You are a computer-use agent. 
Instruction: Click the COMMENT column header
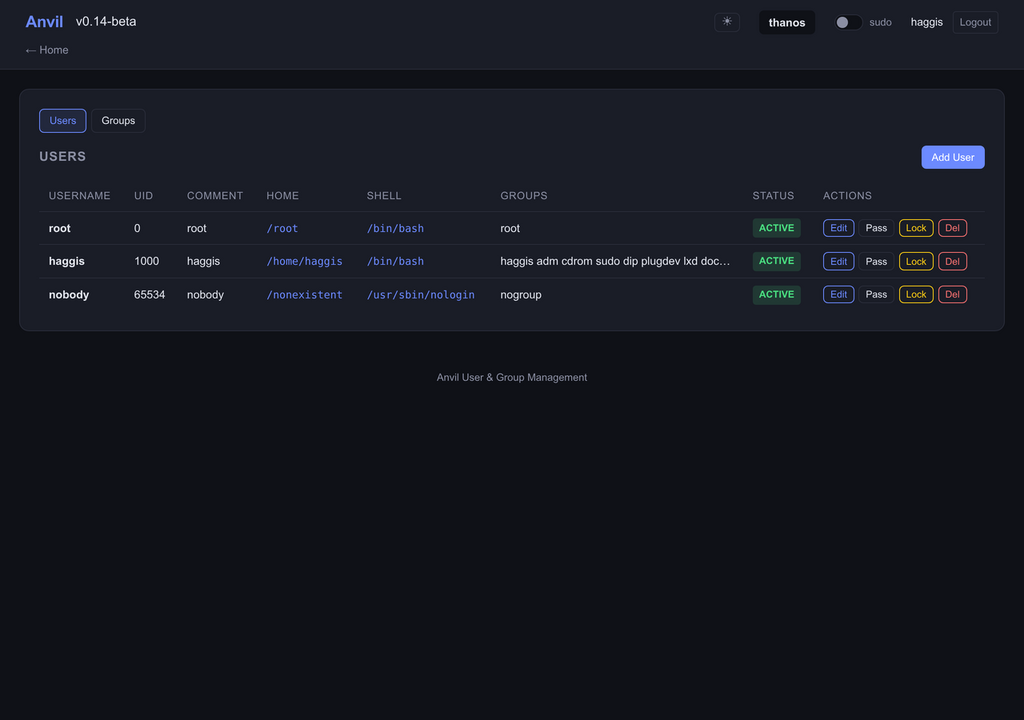(215, 196)
